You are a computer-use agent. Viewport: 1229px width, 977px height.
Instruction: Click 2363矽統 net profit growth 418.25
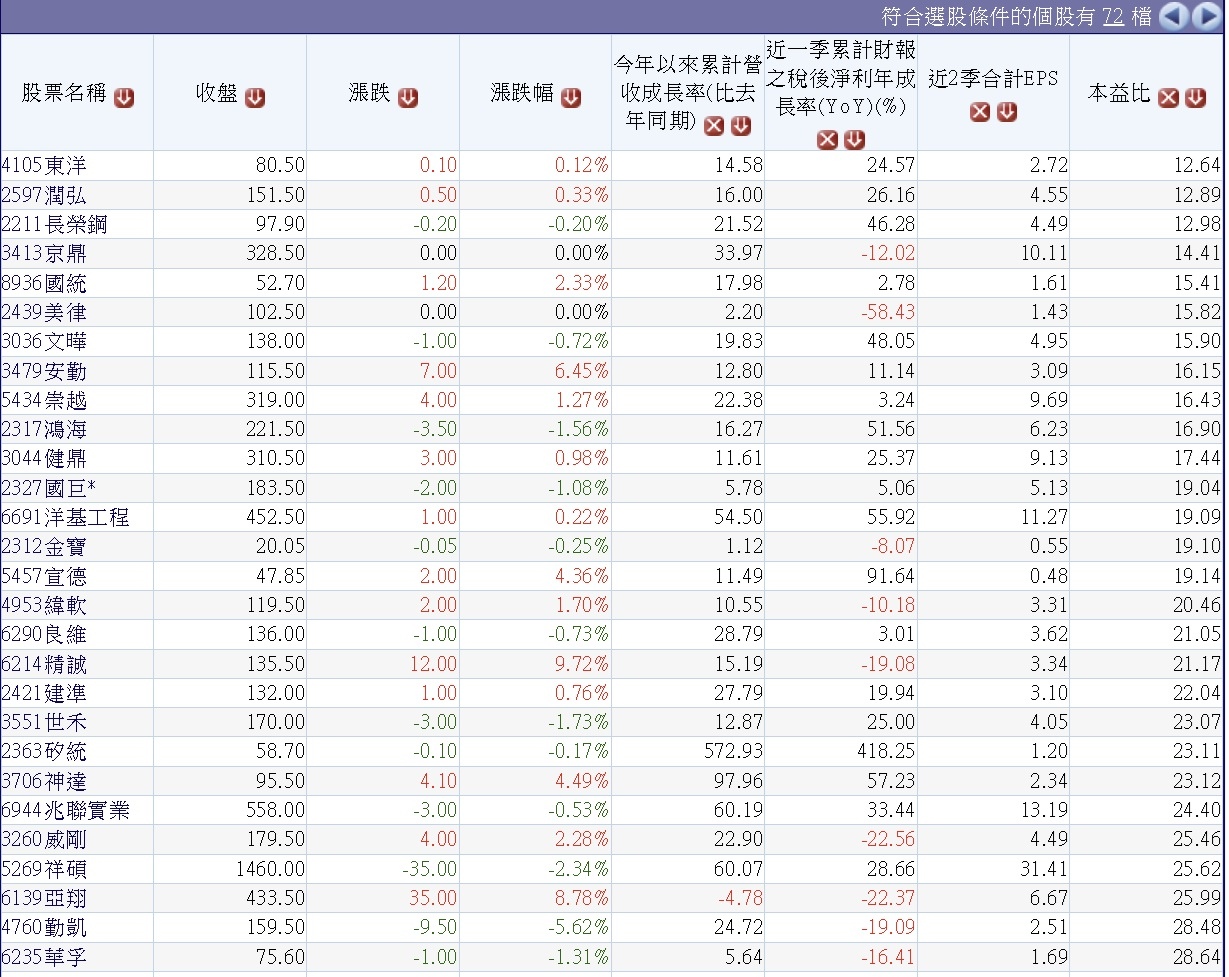(884, 751)
